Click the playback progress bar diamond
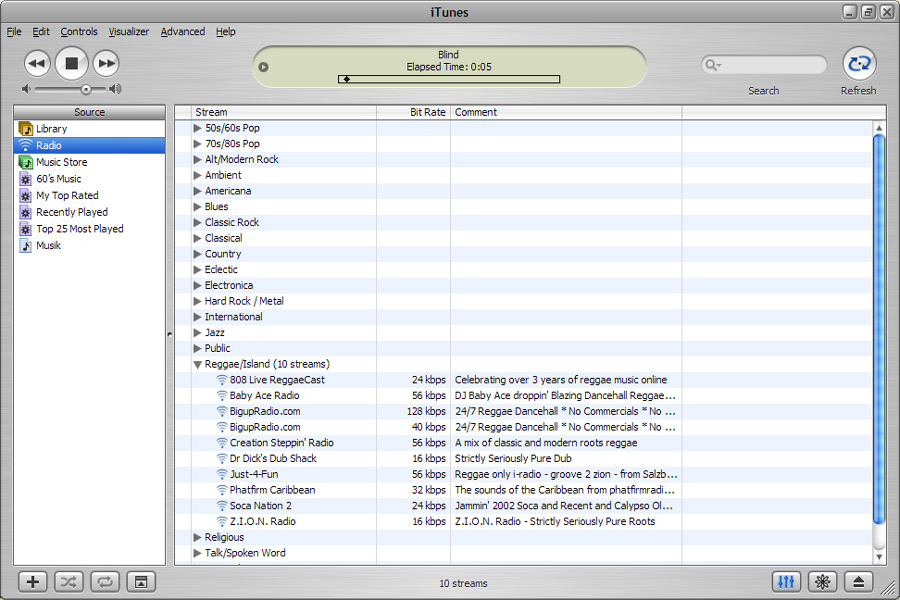The image size is (900, 600). pos(347,79)
